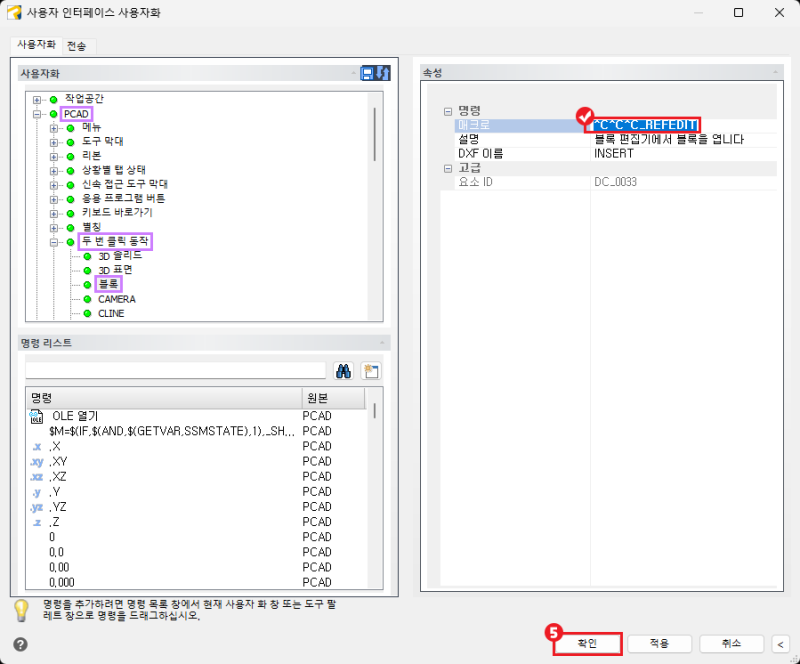Select the 0 command row
The width and height of the screenshot is (800, 664).
click(196, 537)
